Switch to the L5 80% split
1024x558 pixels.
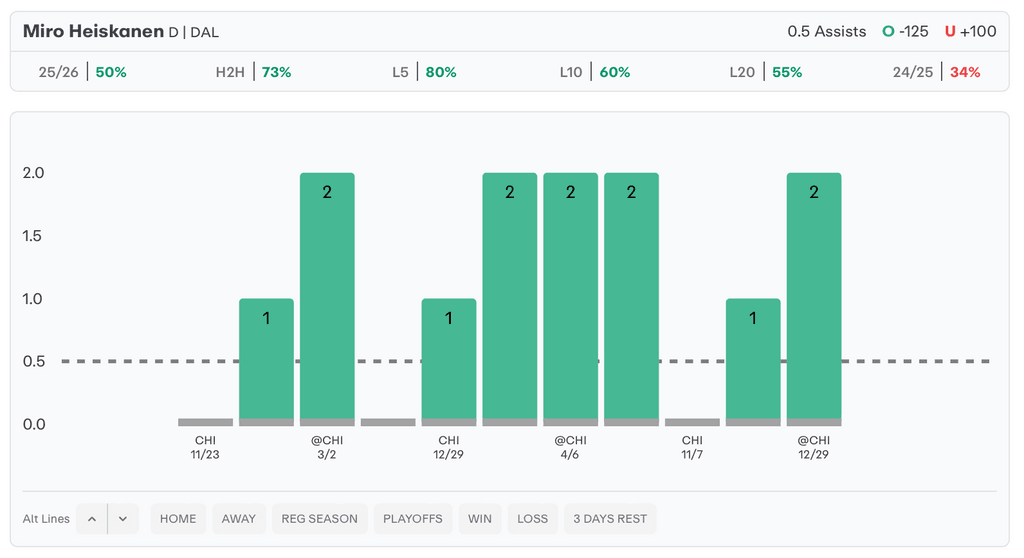point(424,72)
